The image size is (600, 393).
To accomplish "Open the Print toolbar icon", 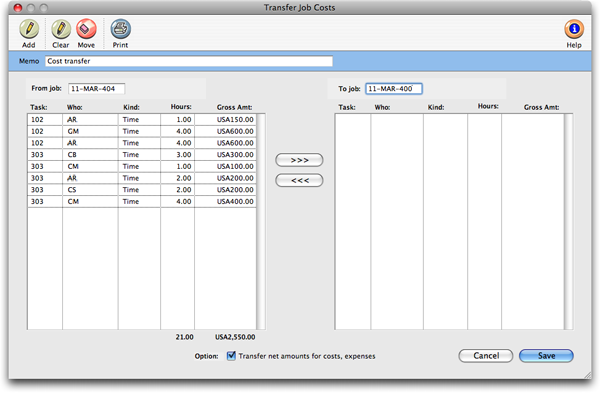I will [121, 29].
